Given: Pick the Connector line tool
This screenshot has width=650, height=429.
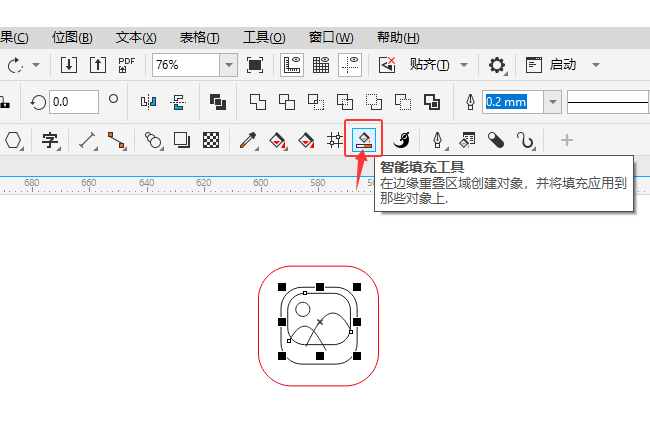Looking at the screenshot, I should pos(116,140).
